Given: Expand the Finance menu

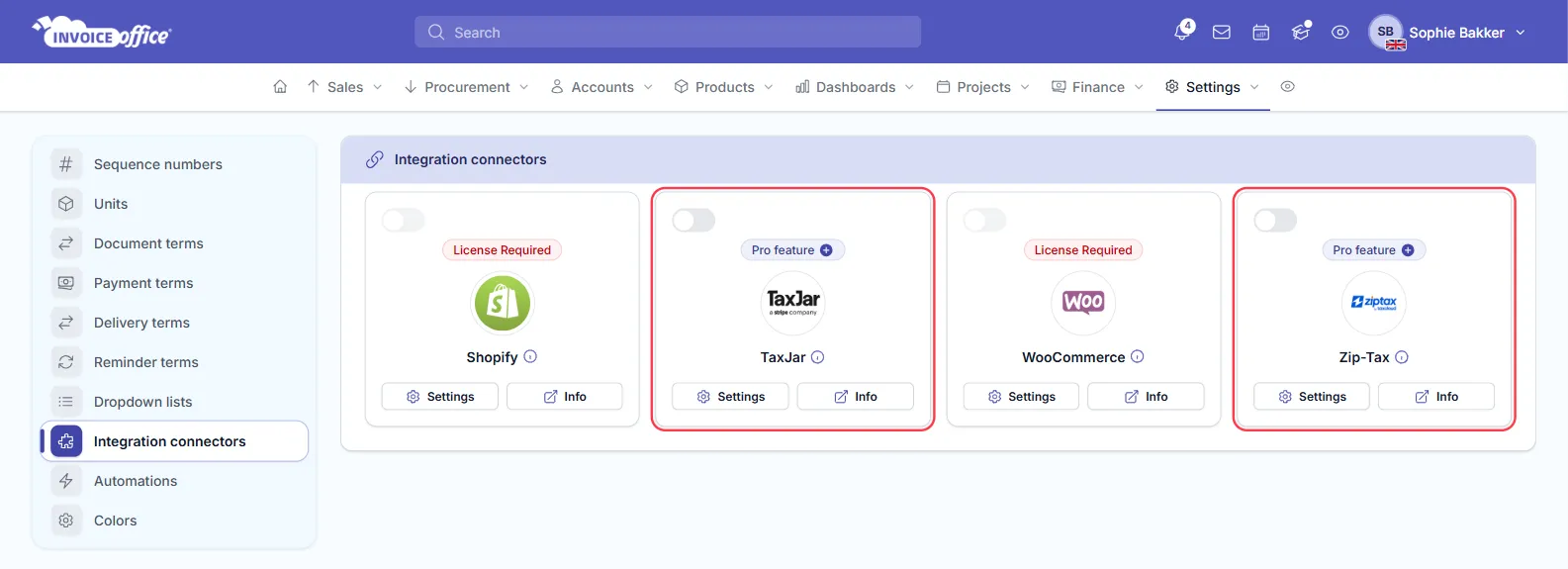Looking at the screenshot, I should point(1098,87).
